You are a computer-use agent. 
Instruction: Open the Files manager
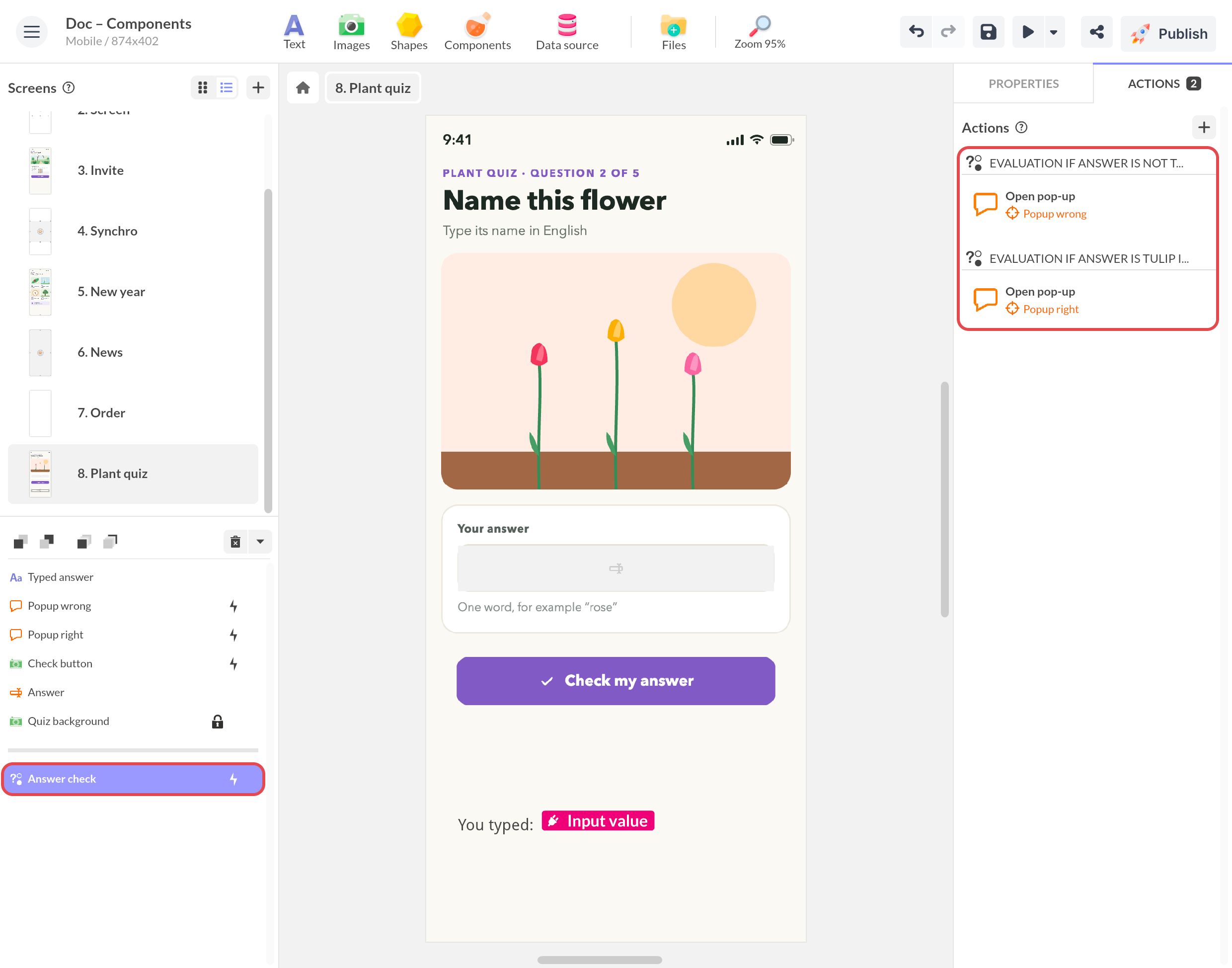pos(674,32)
